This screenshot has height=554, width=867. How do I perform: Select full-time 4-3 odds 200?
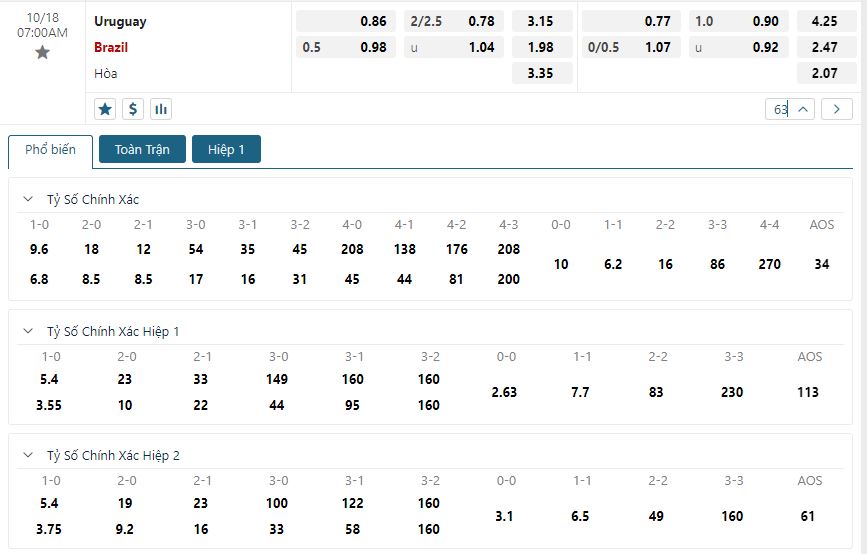pos(509,279)
